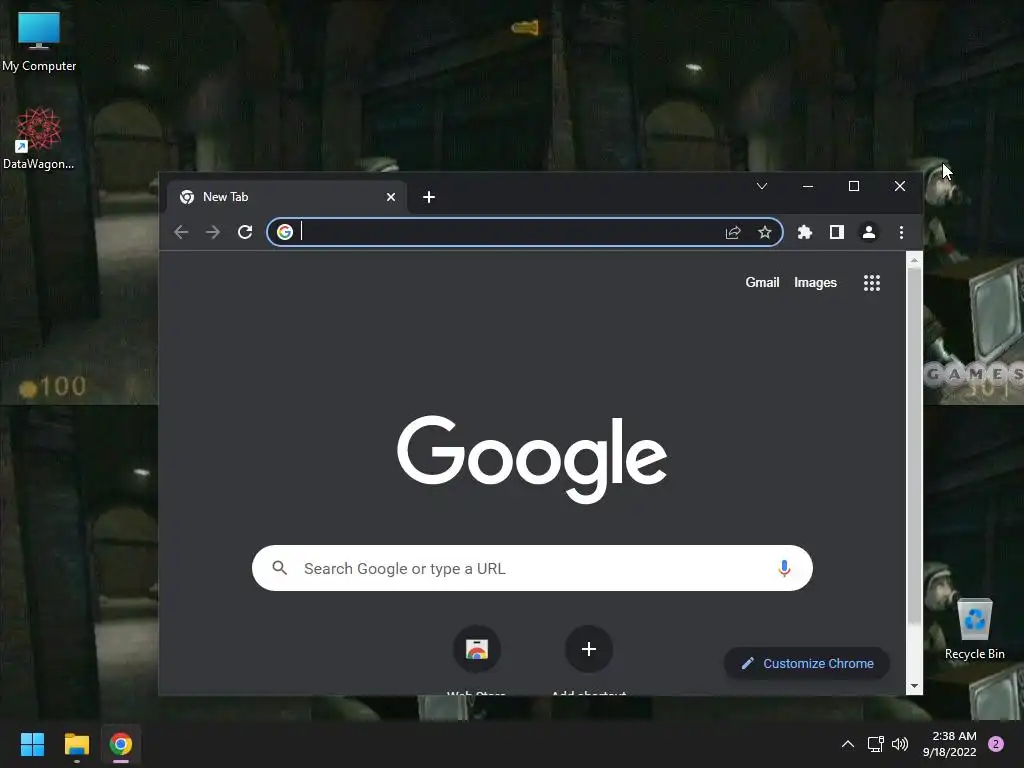Open File Explorer from taskbar
Image resolution: width=1024 pixels, height=768 pixels.
(x=76, y=744)
